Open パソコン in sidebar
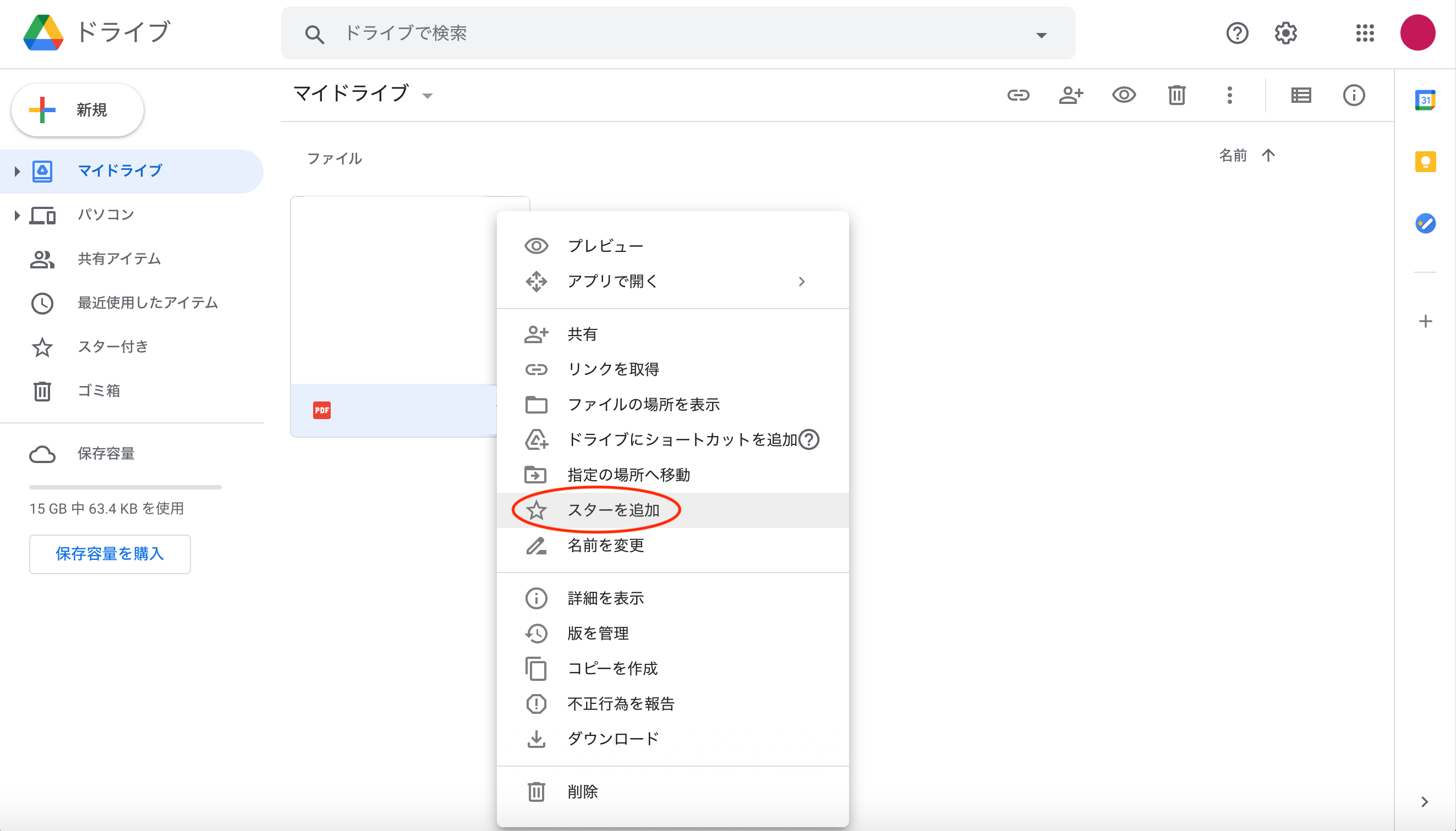The width and height of the screenshot is (1456, 831). point(132,215)
